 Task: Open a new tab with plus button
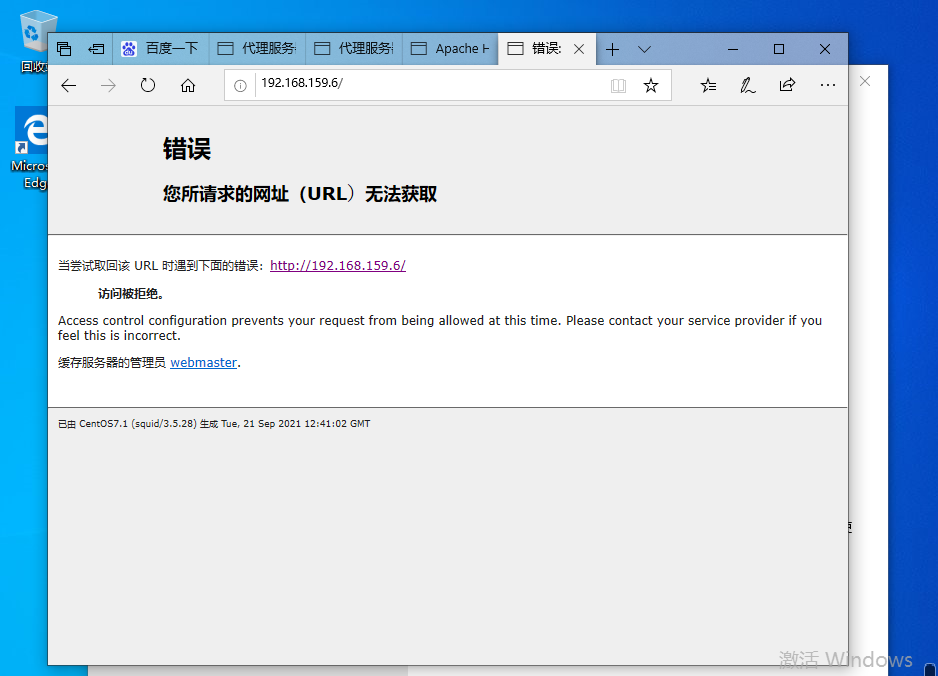[x=612, y=49]
